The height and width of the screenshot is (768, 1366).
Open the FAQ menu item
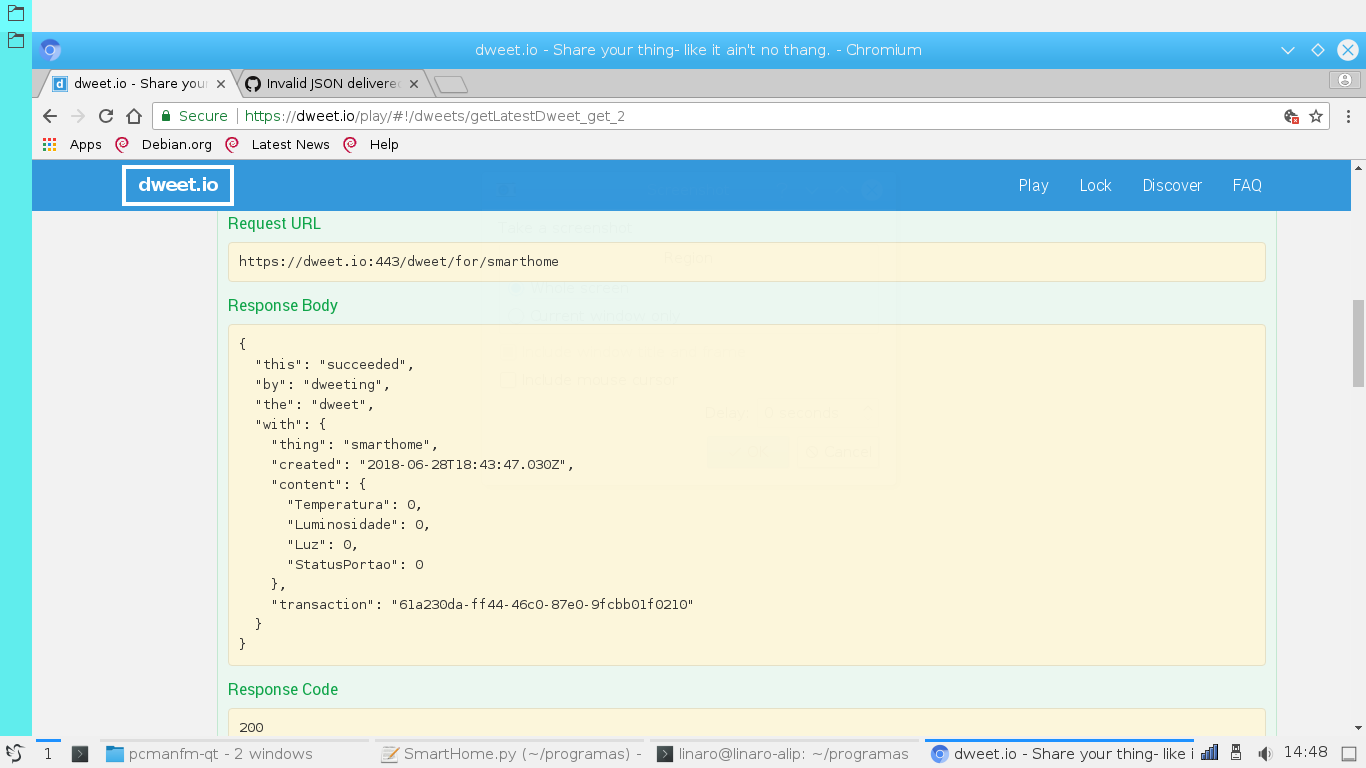1247,185
